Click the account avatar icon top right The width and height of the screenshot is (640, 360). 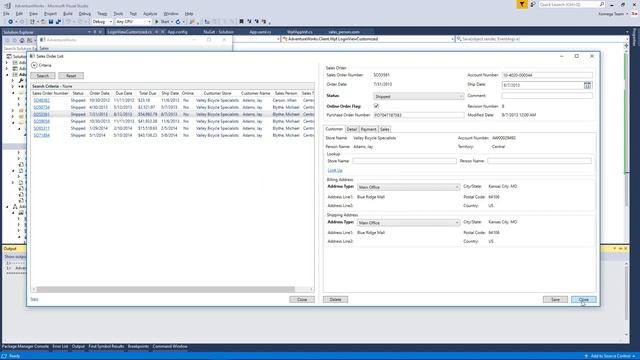click(635, 13)
